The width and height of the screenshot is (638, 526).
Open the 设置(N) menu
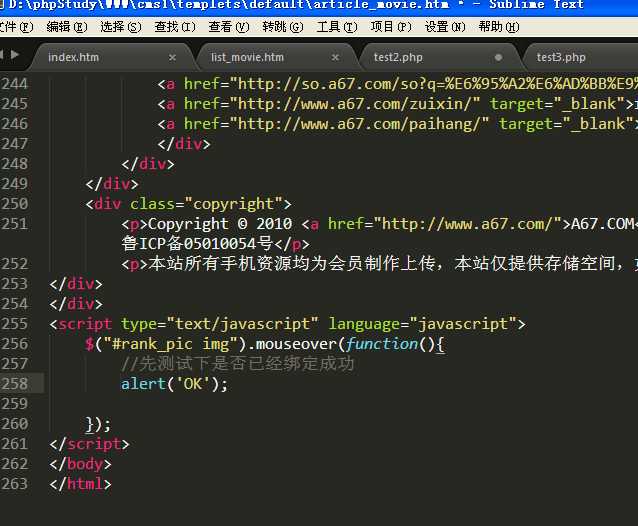click(x=445, y=27)
